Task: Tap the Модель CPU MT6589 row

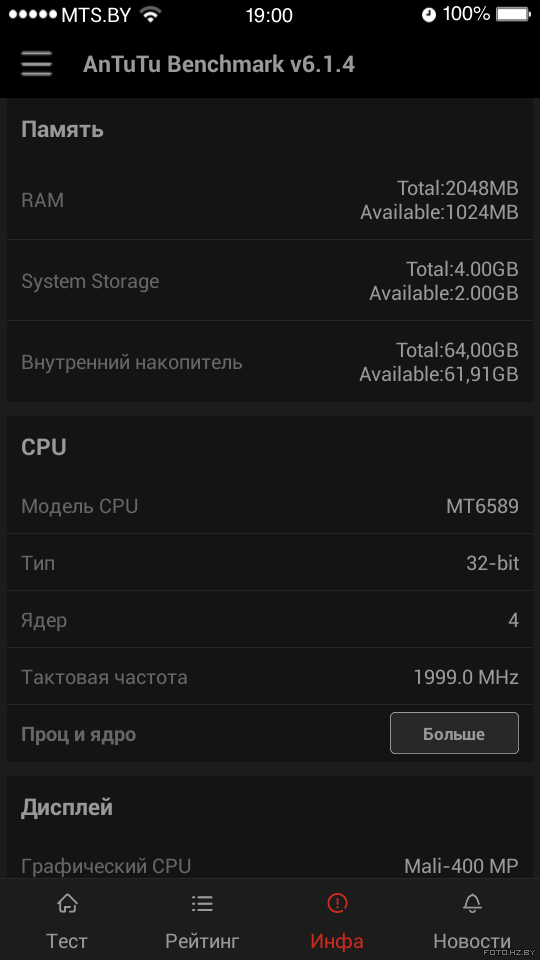Action: [x=270, y=506]
